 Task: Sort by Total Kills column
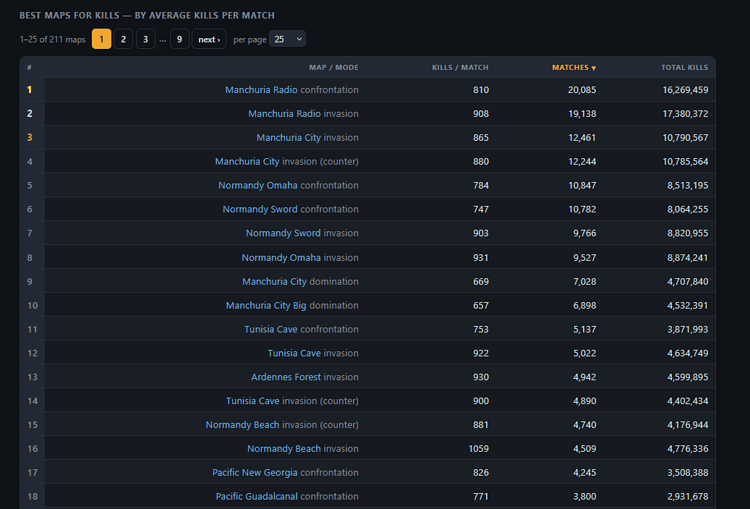(684, 67)
